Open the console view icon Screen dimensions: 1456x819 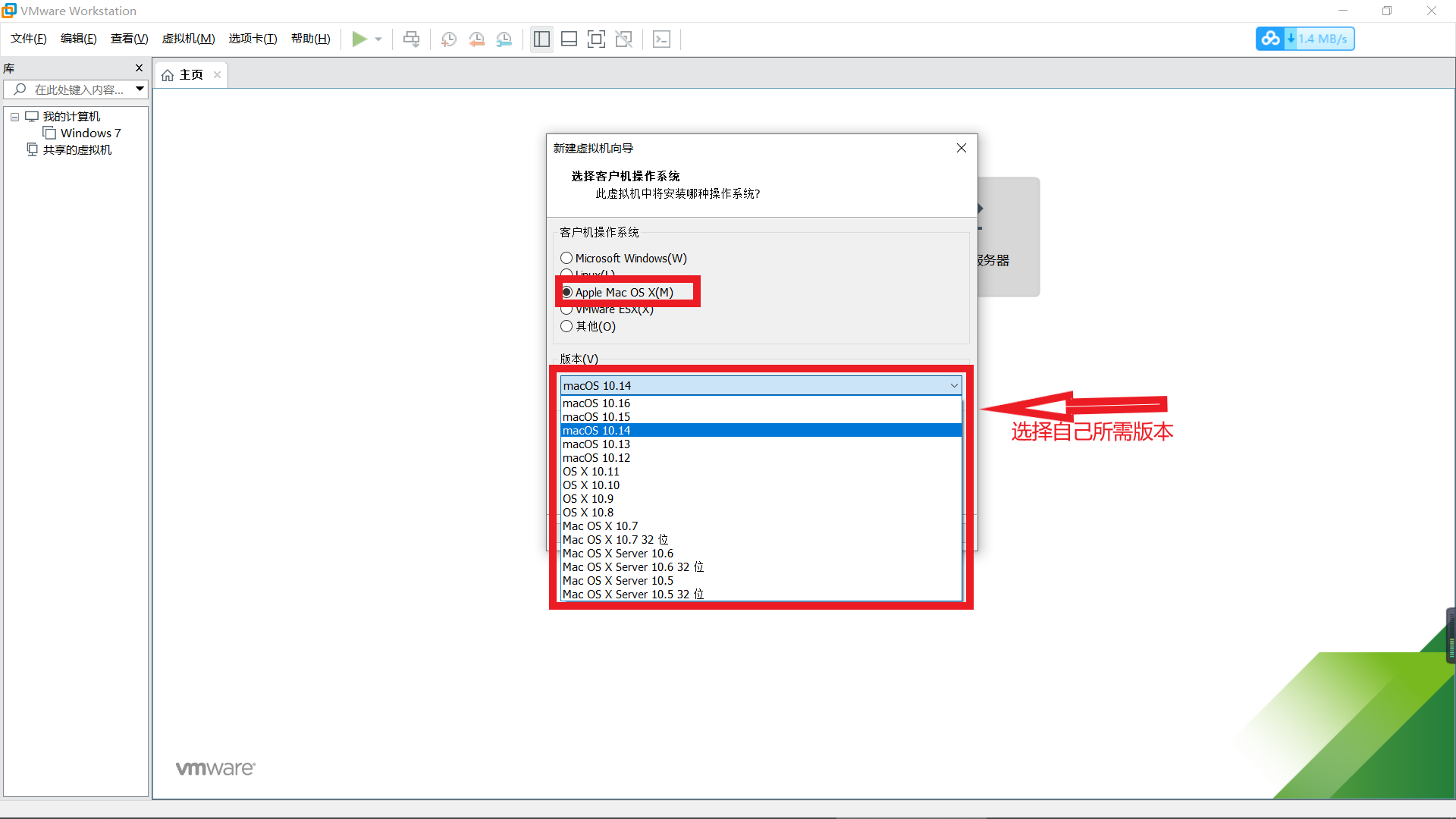661,39
